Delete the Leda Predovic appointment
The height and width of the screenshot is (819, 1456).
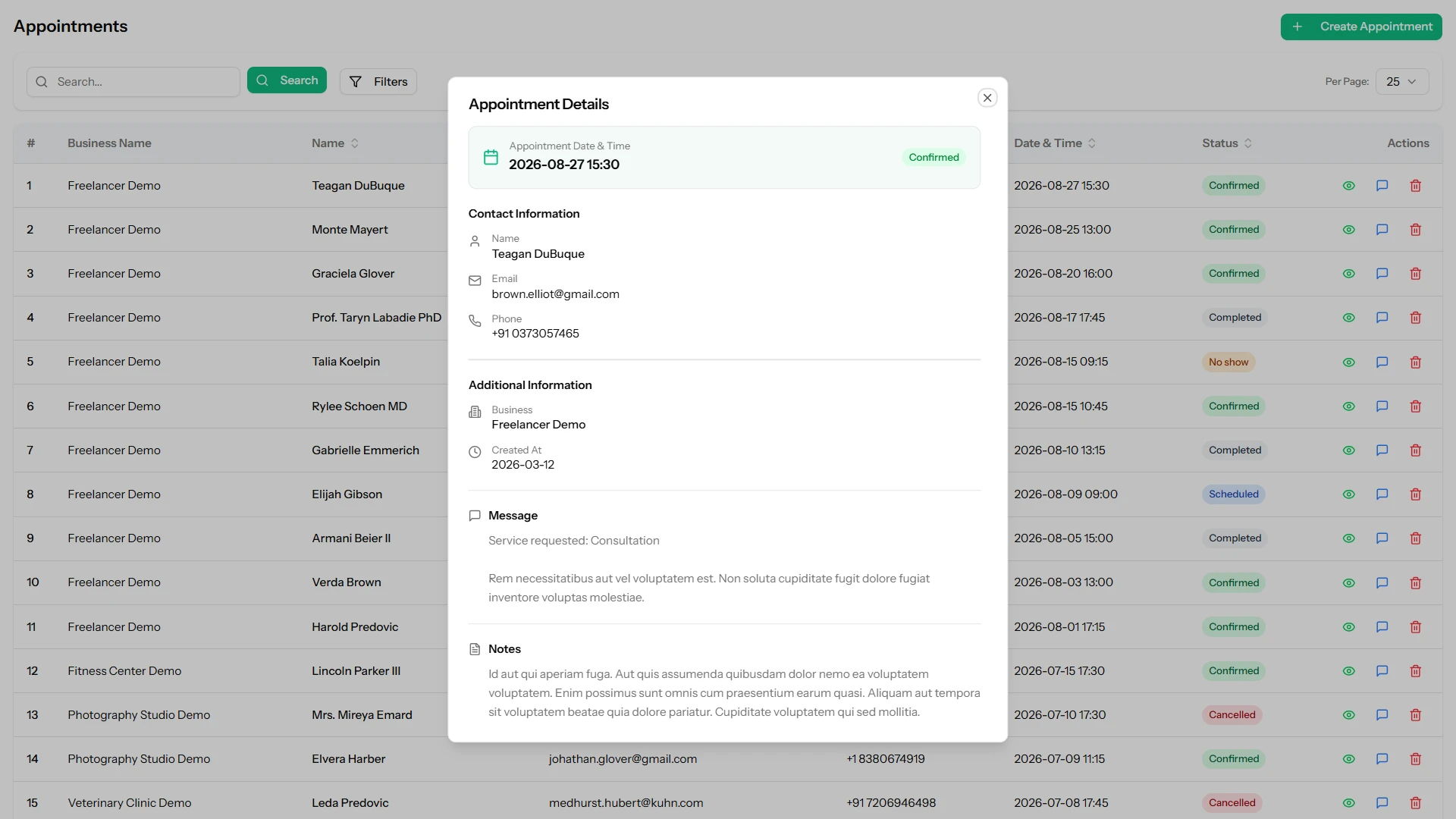[1415, 803]
